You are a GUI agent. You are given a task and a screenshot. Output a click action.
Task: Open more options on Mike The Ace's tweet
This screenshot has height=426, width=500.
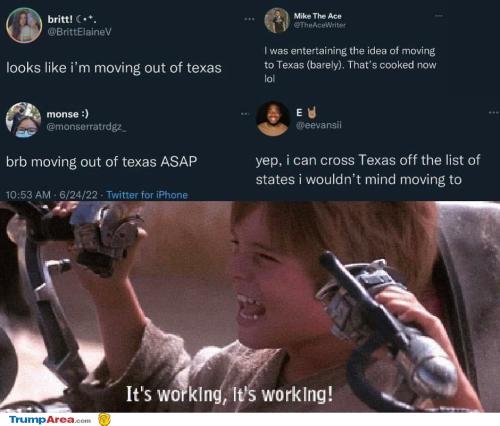(439, 16)
